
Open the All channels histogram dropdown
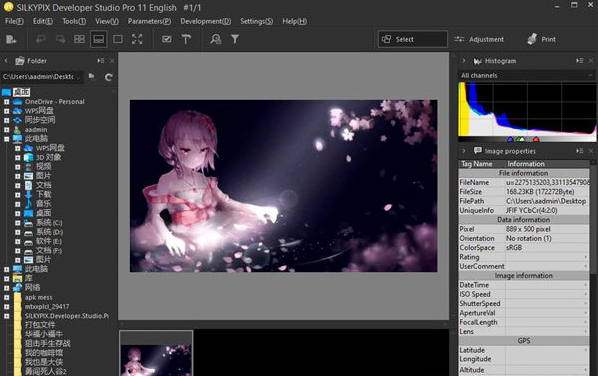click(527, 76)
